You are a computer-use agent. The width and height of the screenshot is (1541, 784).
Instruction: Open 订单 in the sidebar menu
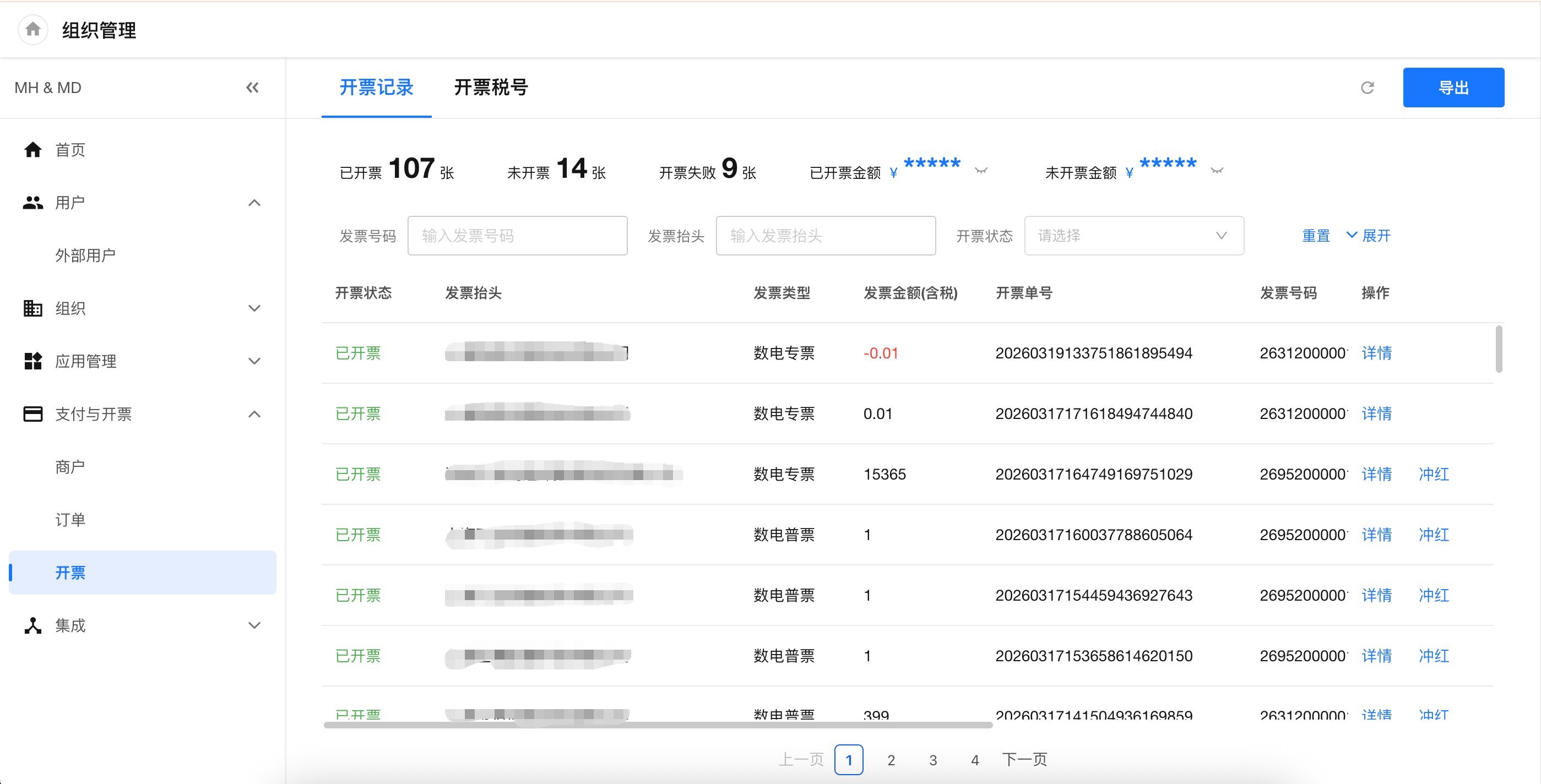(70, 519)
